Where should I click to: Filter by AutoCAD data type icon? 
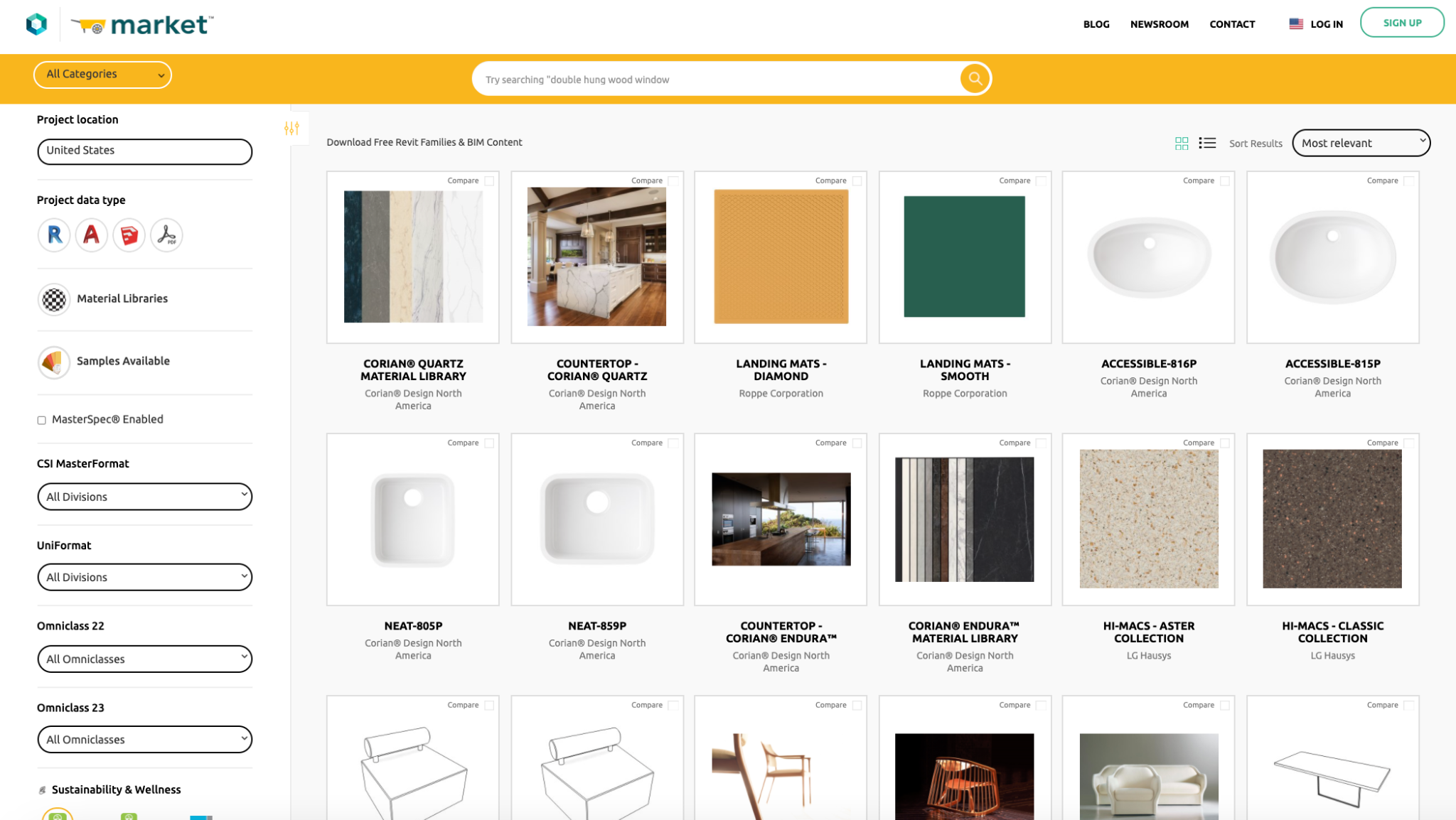point(91,234)
